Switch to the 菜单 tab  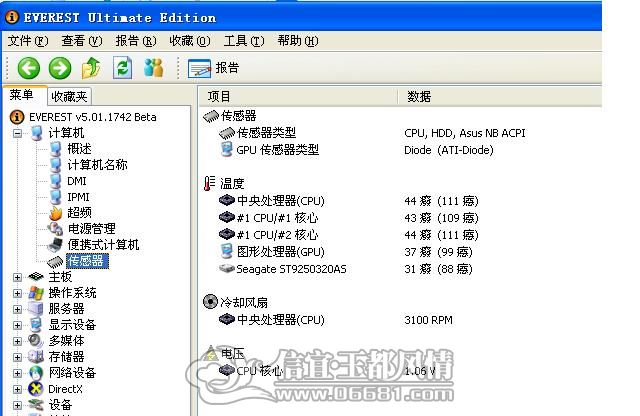tap(24, 95)
